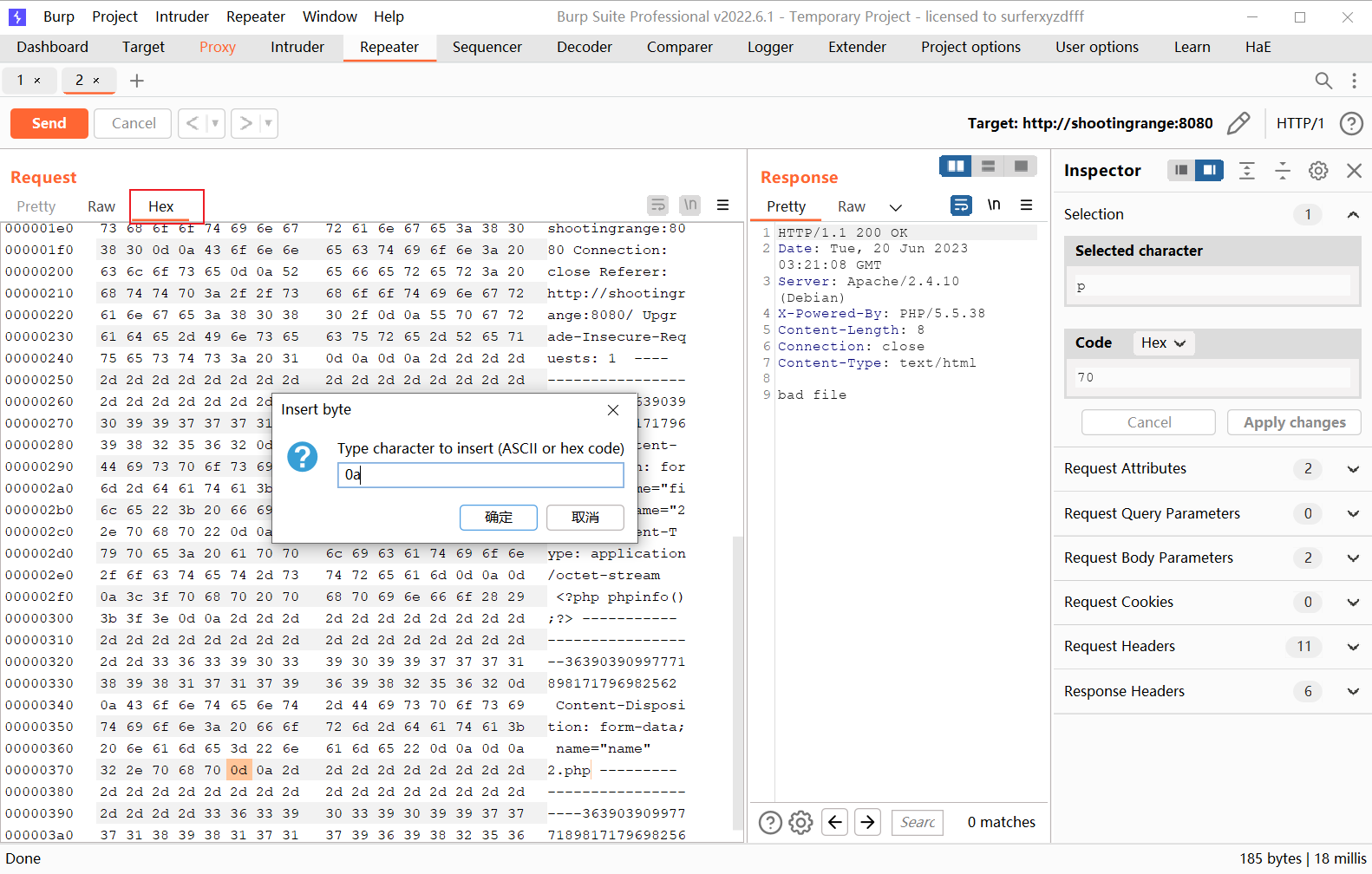This screenshot has width=1372, height=874.
Task: Open Inspector settings gear
Action: [x=1318, y=171]
